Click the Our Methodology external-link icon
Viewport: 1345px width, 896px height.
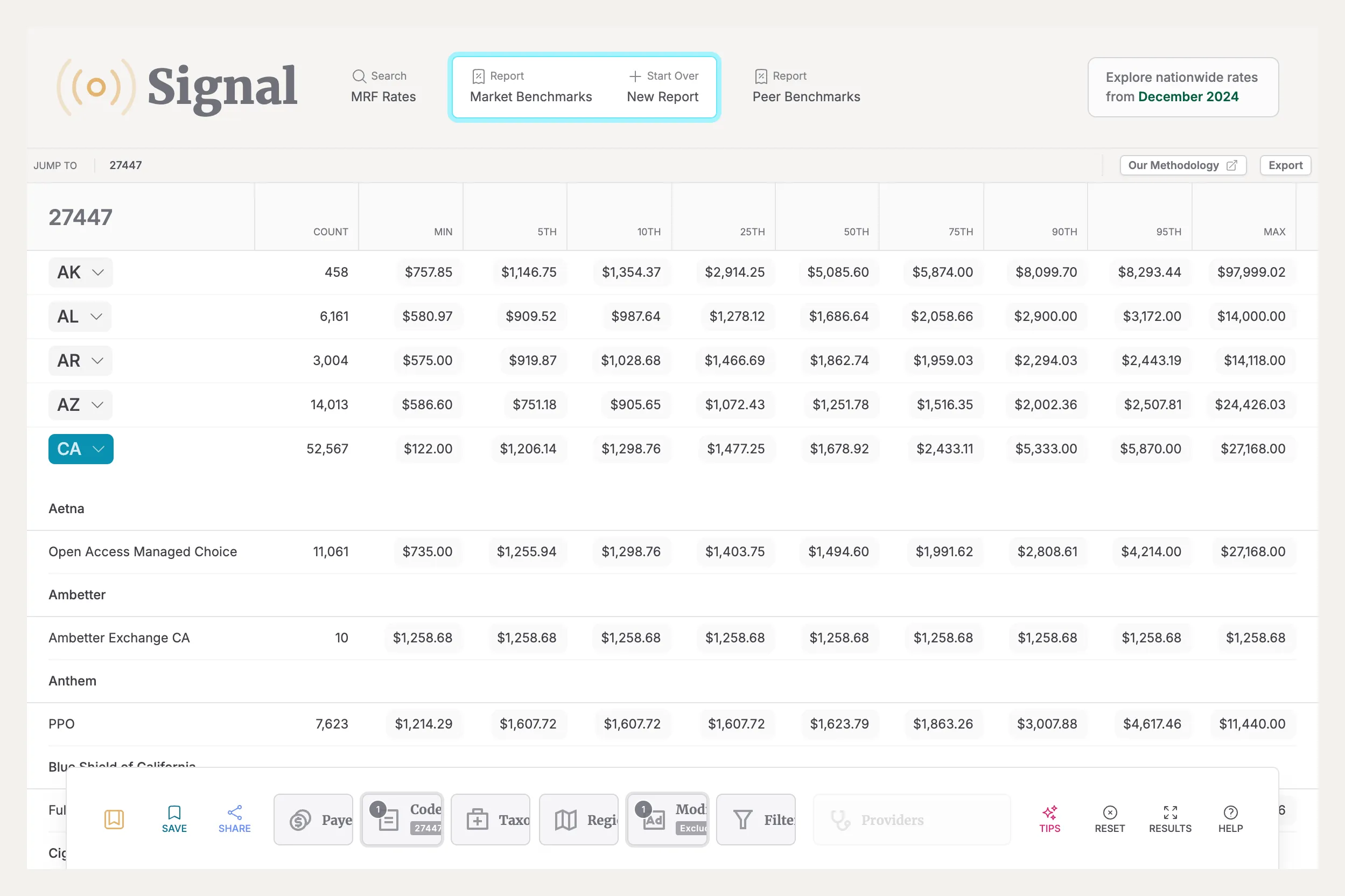coord(1232,165)
